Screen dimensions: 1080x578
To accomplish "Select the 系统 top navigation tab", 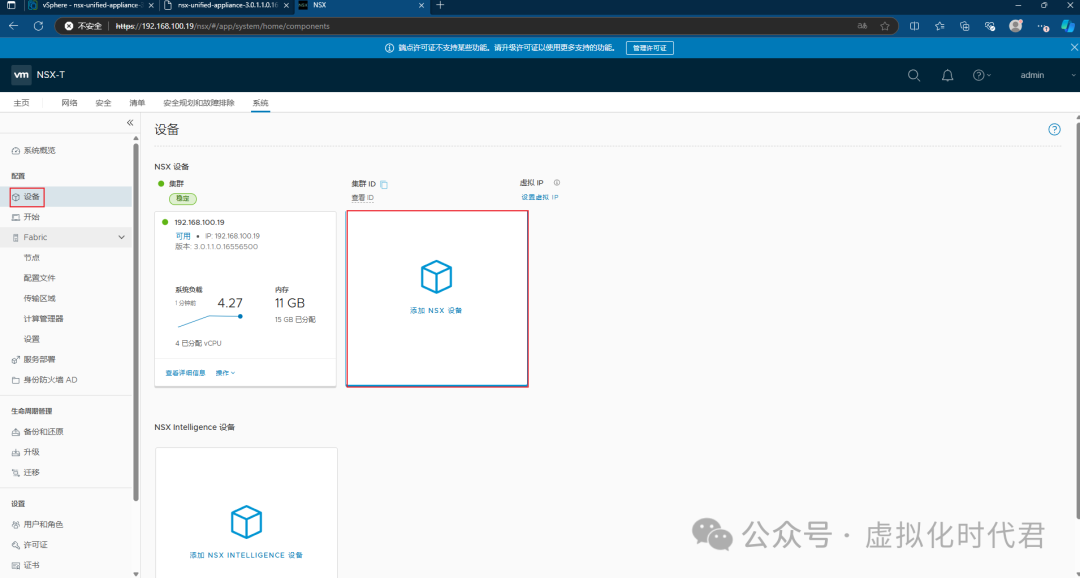I will point(260,103).
